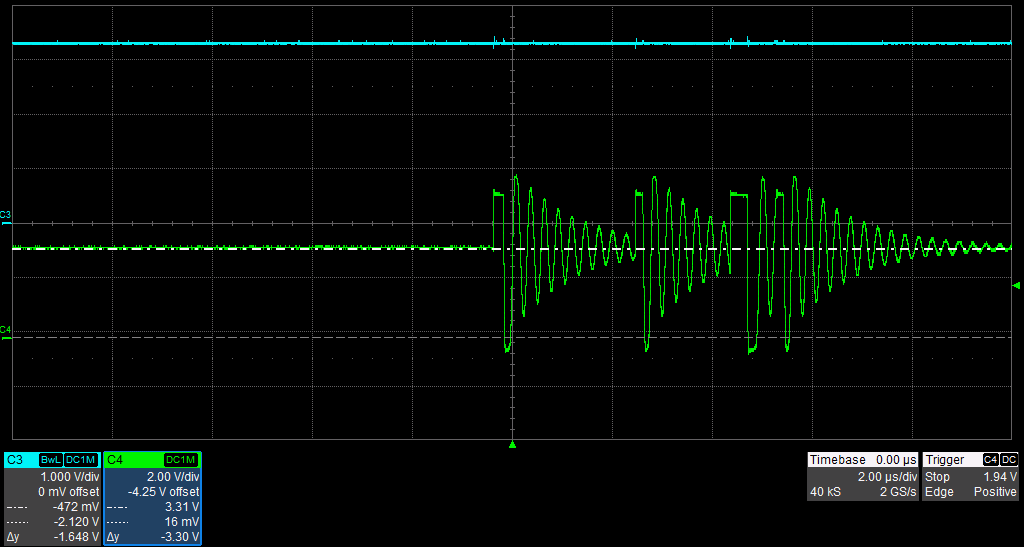Click the 2.00 µs/div timebase value

click(x=888, y=477)
